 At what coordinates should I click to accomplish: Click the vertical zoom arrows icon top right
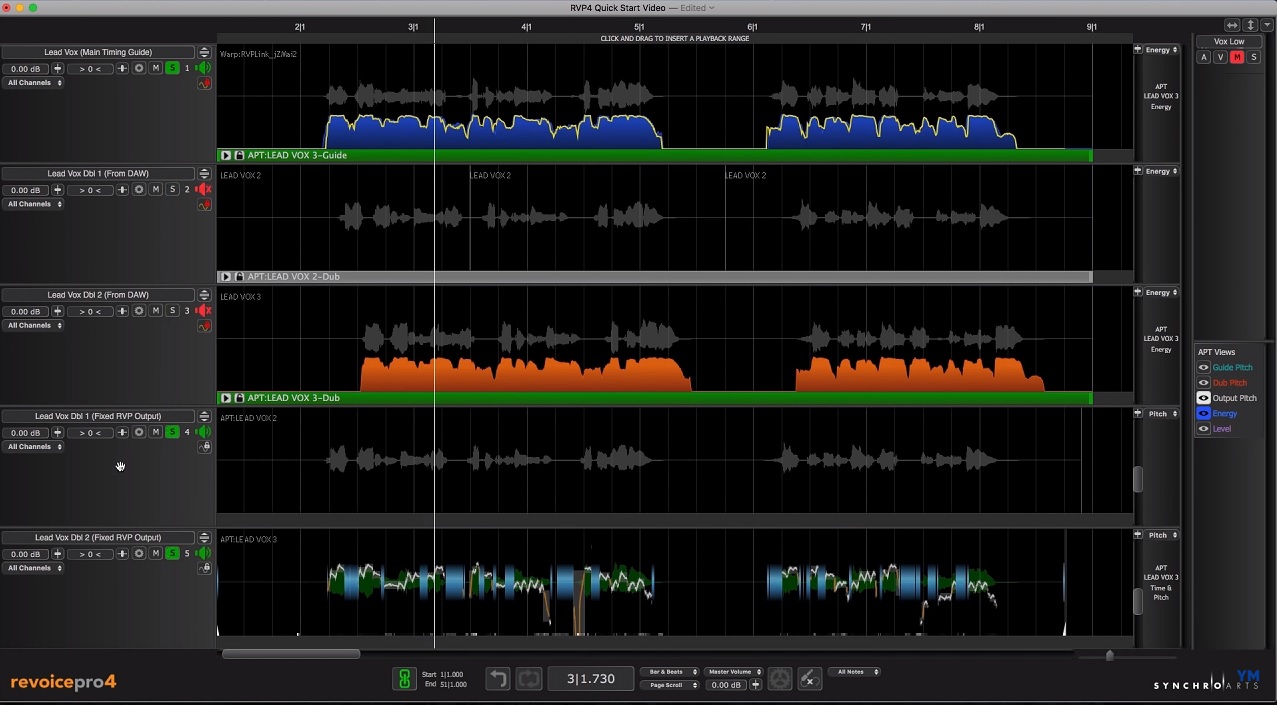[x=1250, y=25]
